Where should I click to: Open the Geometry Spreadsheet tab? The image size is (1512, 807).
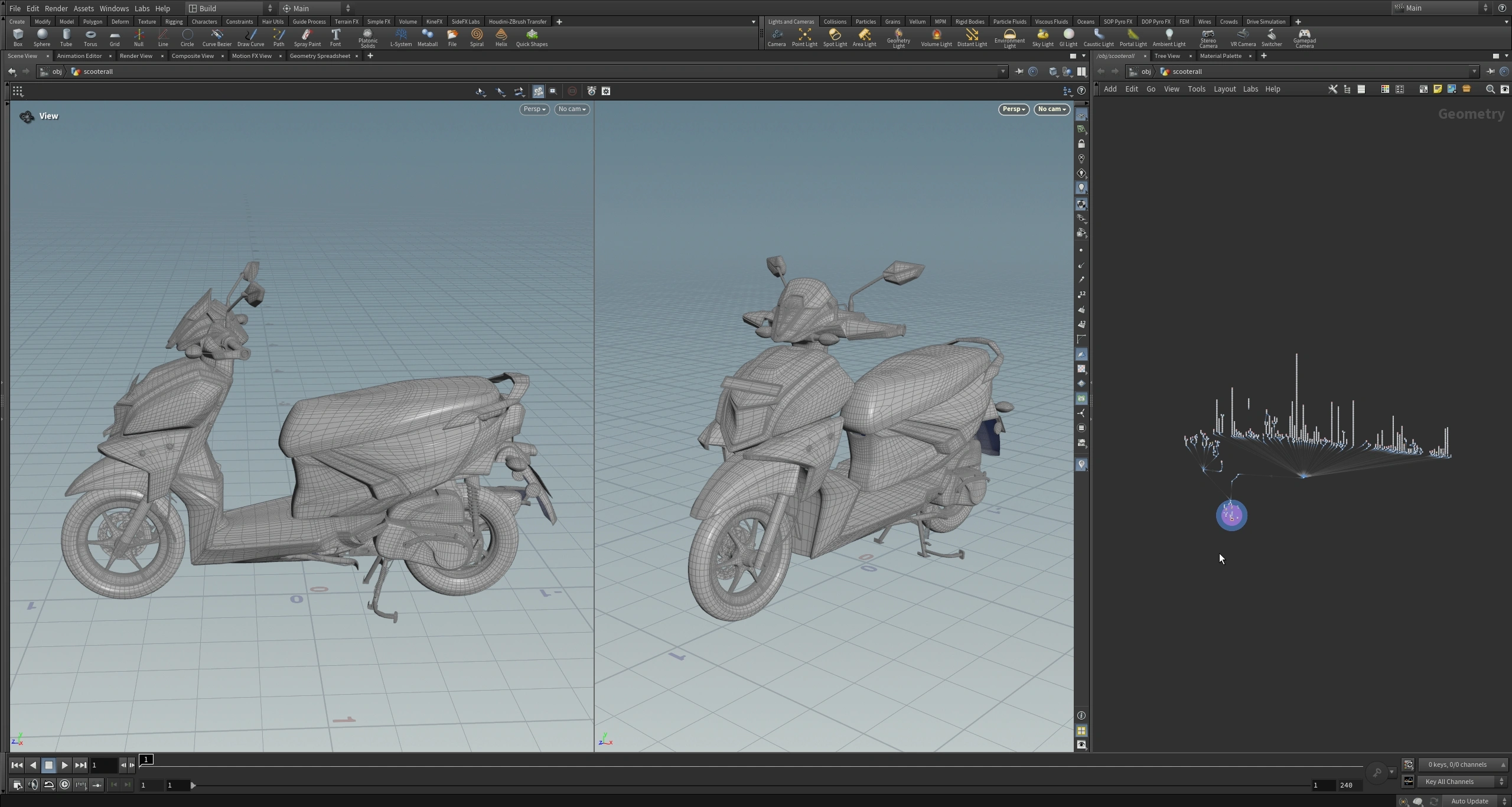(x=320, y=56)
